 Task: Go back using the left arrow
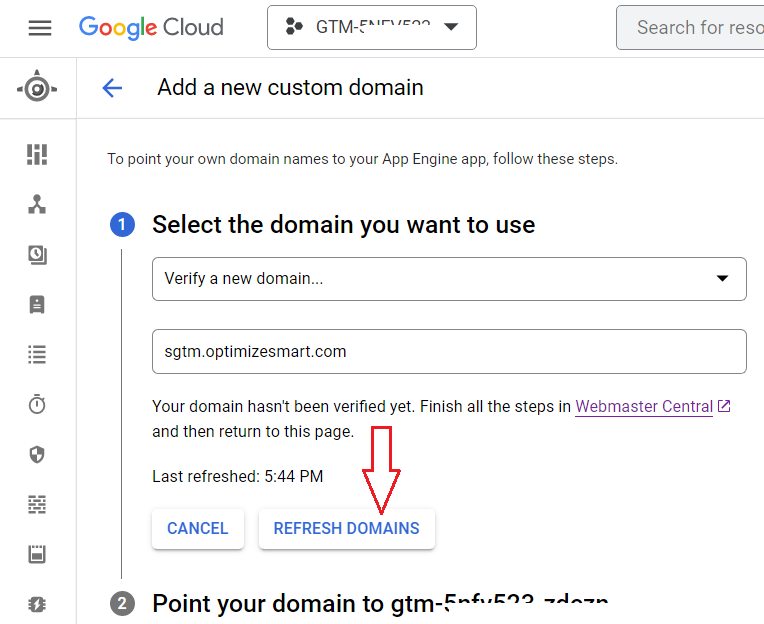112,88
